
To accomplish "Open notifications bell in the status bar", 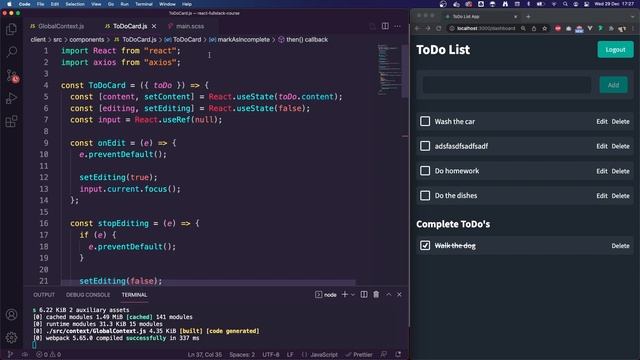I will point(398,354).
